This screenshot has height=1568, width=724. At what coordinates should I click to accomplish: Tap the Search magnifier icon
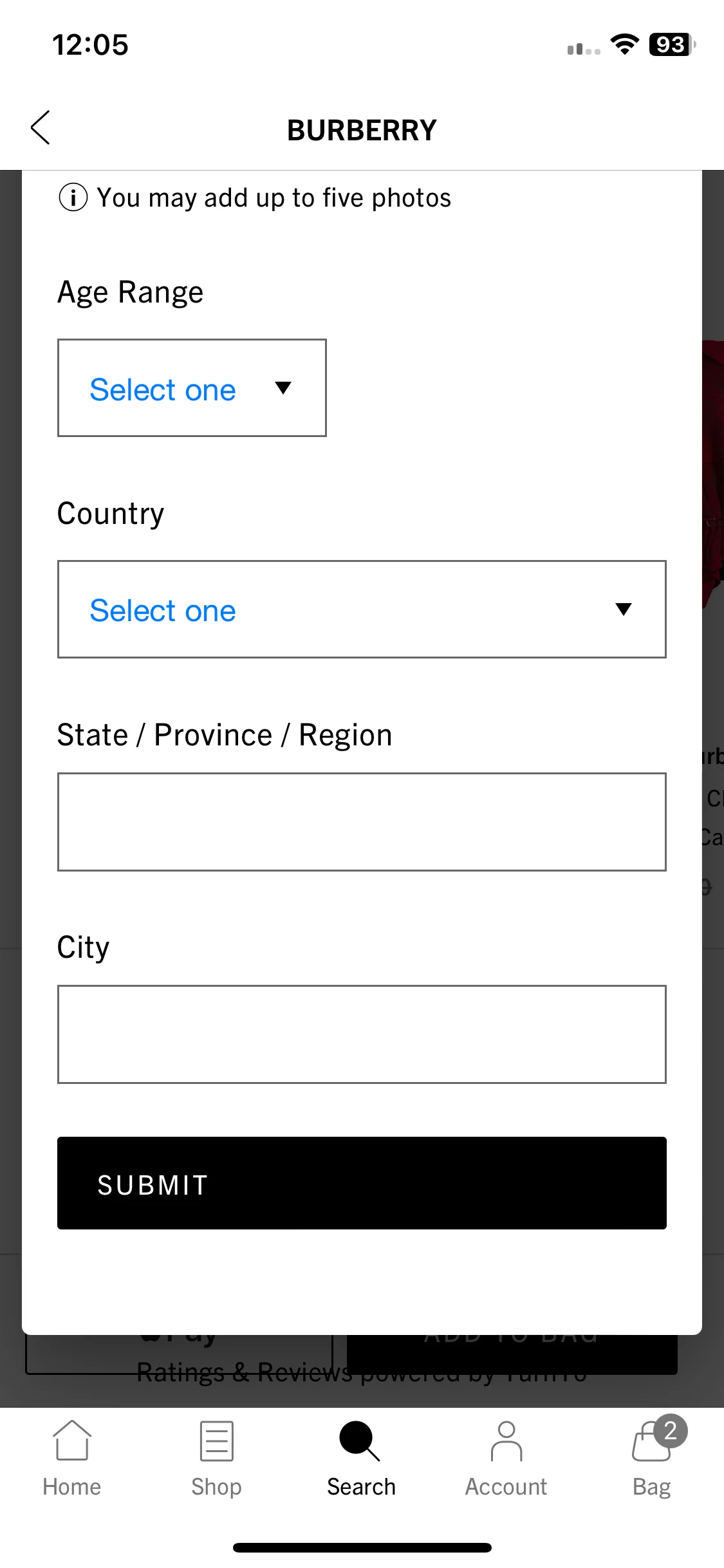360,1441
